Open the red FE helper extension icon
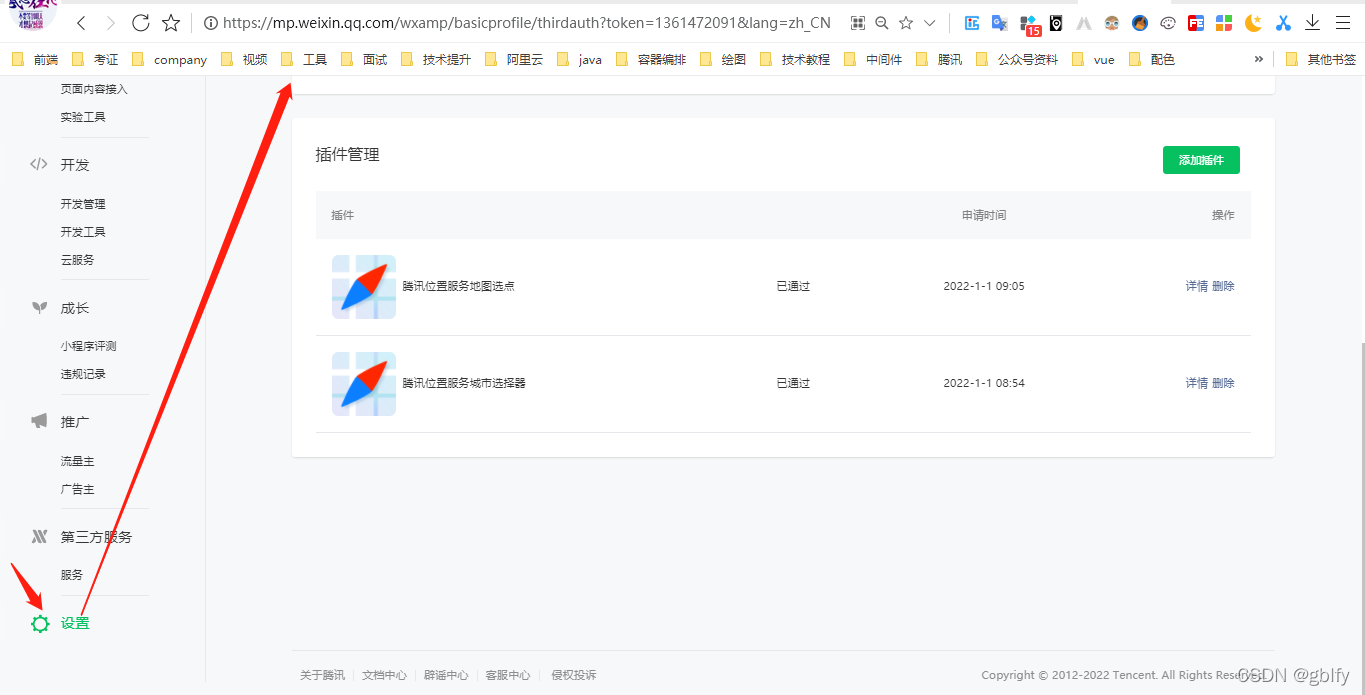 click(1196, 22)
